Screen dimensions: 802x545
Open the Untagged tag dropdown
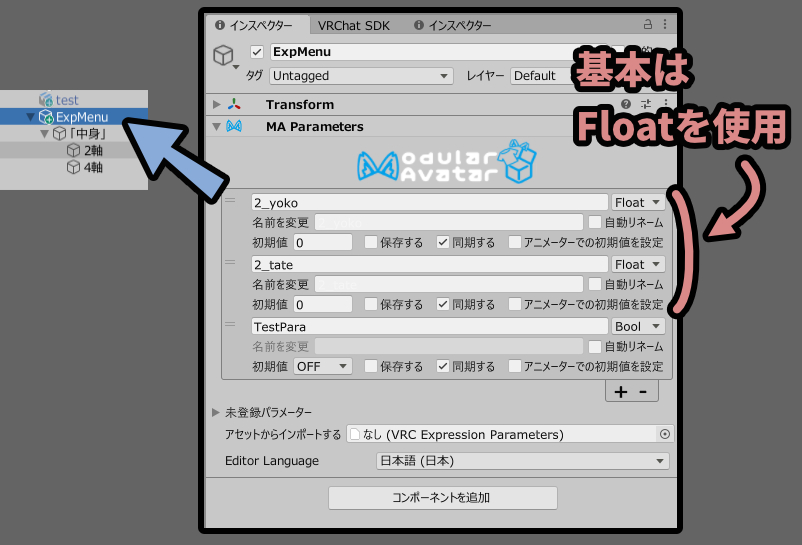click(x=361, y=76)
